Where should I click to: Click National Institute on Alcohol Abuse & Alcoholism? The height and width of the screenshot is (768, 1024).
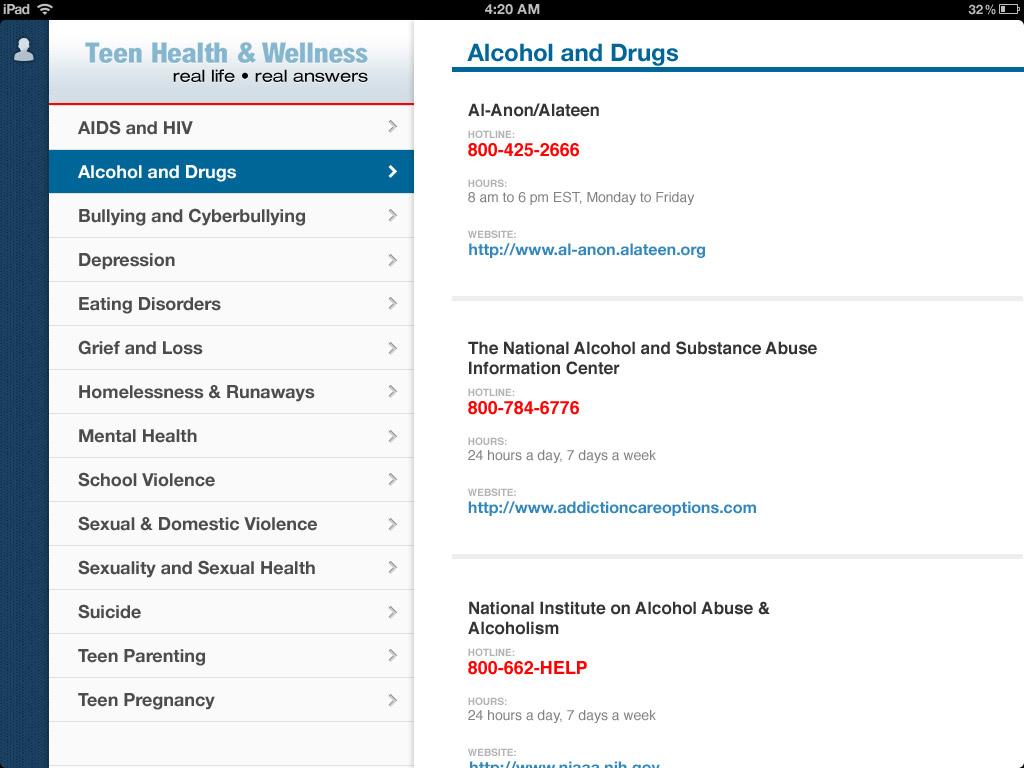[618, 618]
